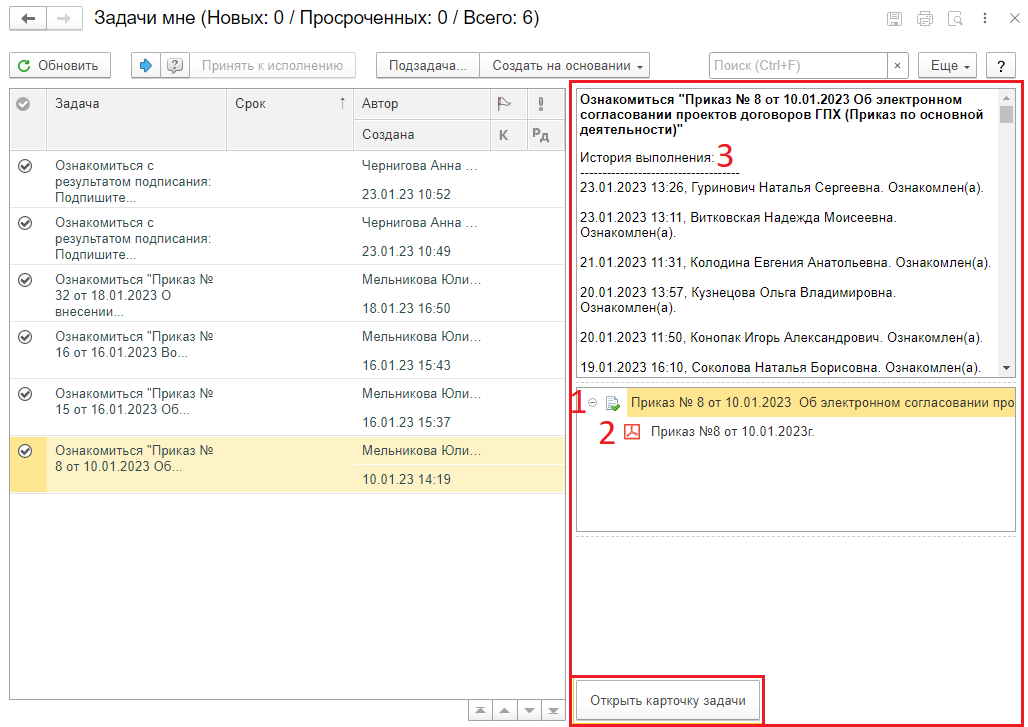This screenshot has height=727, width=1028.
Task: Click Открыть карточку задачи button
Action: [x=668, y=700]
